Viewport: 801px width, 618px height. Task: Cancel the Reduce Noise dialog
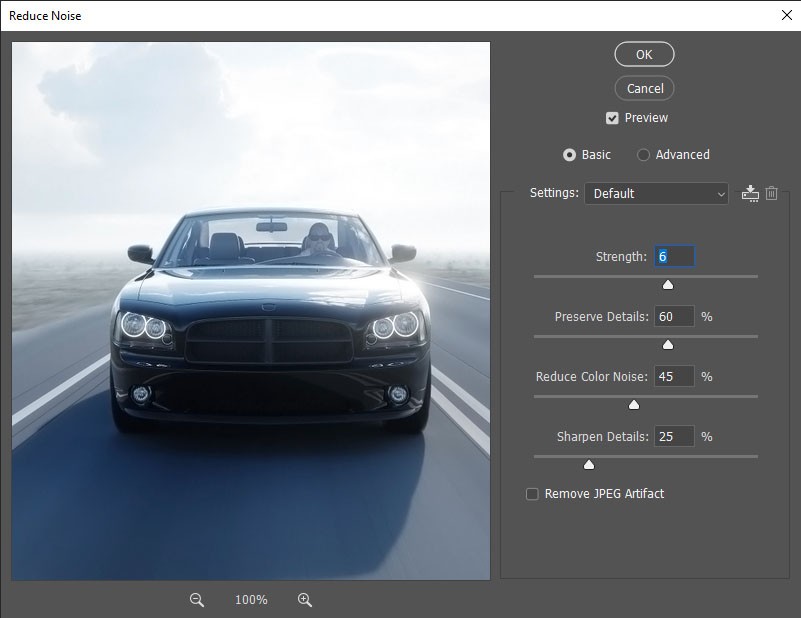644,88
